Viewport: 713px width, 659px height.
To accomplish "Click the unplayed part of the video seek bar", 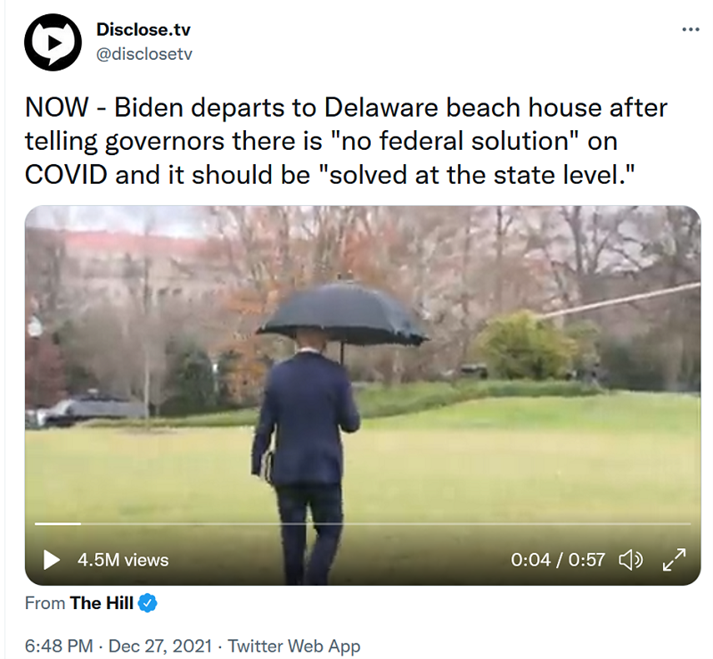I will point(386,524).
